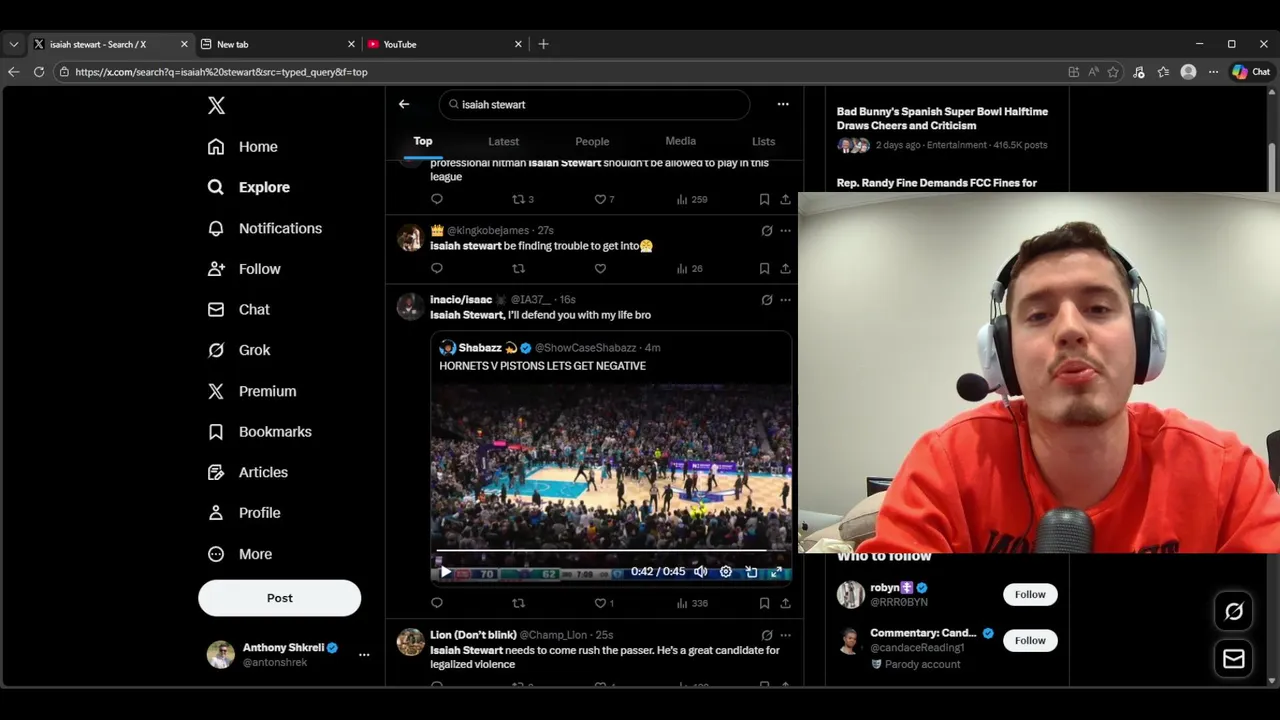This screenshot has width=1280, height=720.
Task: Reply to @kingkobejames post
Action: coord(437,268)
